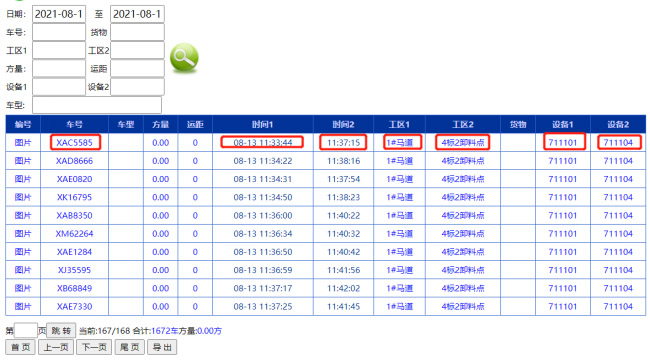Viewport: 650px width, 364px height.
Task: Click vehicle number XAE0820
Action: [x=75, y=179]
